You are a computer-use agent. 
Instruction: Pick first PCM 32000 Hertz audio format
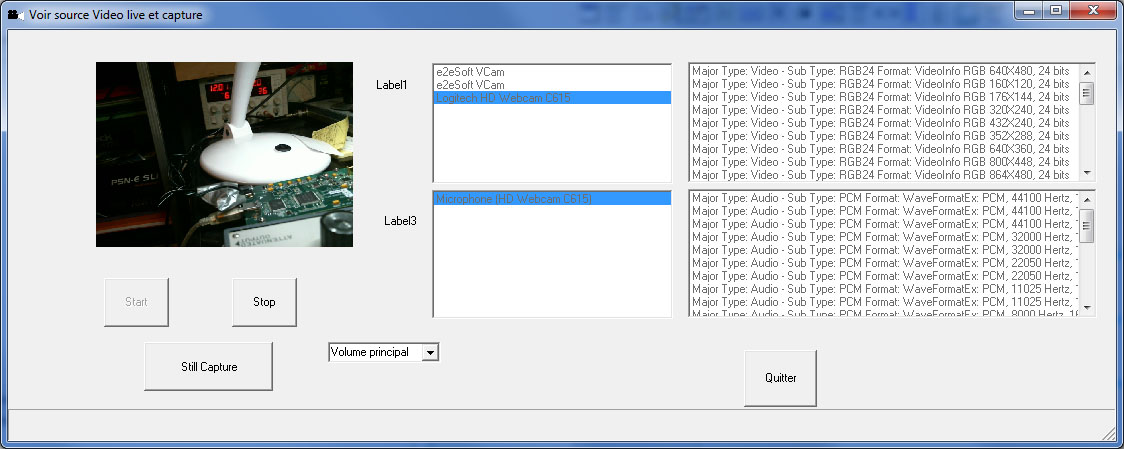pos(884,237)
